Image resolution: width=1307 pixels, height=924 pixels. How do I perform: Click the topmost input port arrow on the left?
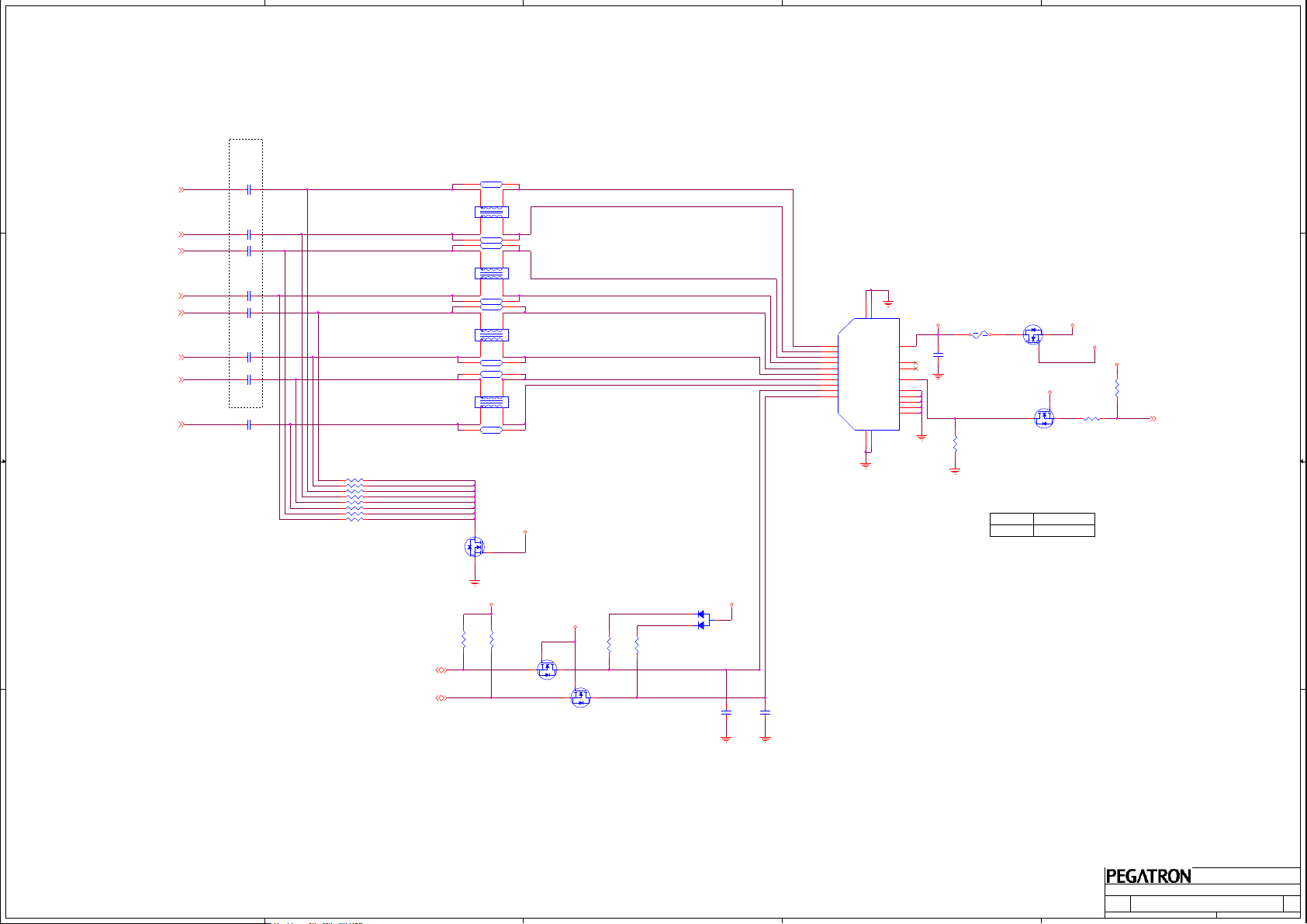[182, 189]
